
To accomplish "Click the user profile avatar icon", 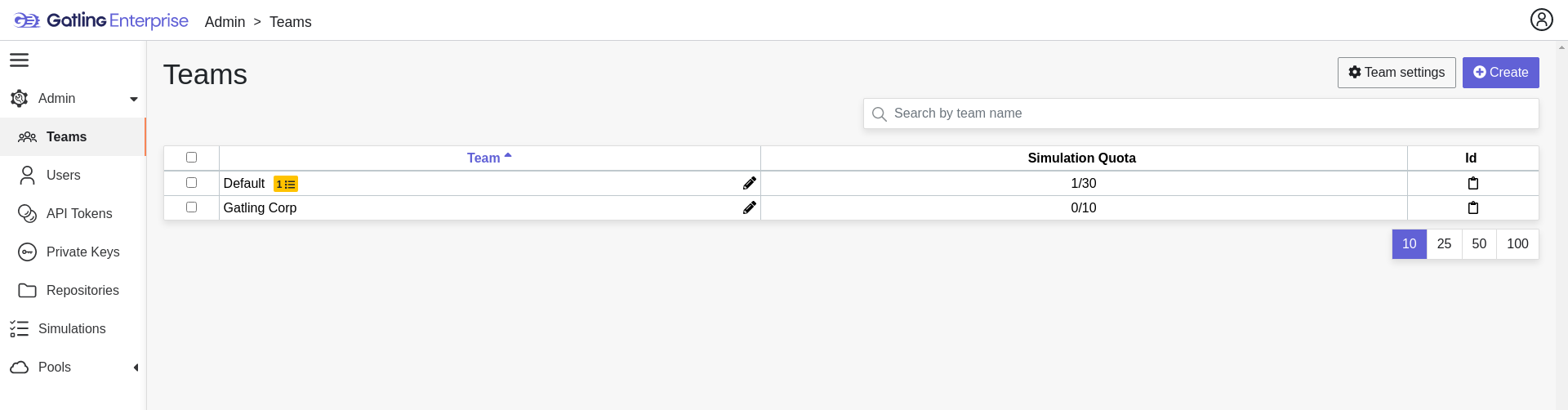I will pyautogui.click(x=1541, y=20).
